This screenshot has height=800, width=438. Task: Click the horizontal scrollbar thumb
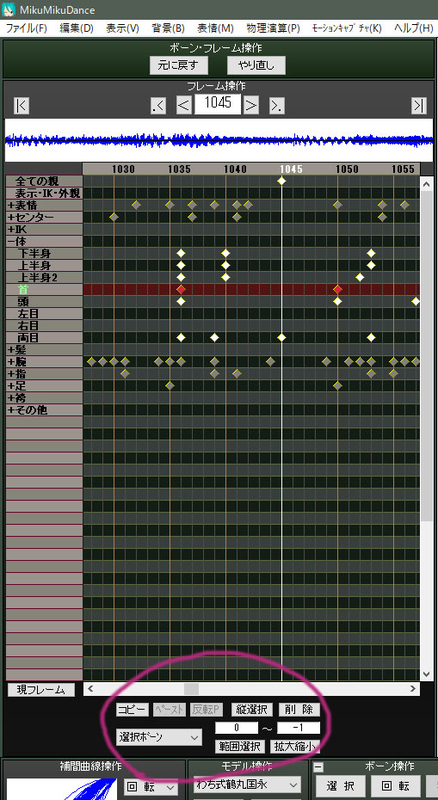tap(191, 689)
